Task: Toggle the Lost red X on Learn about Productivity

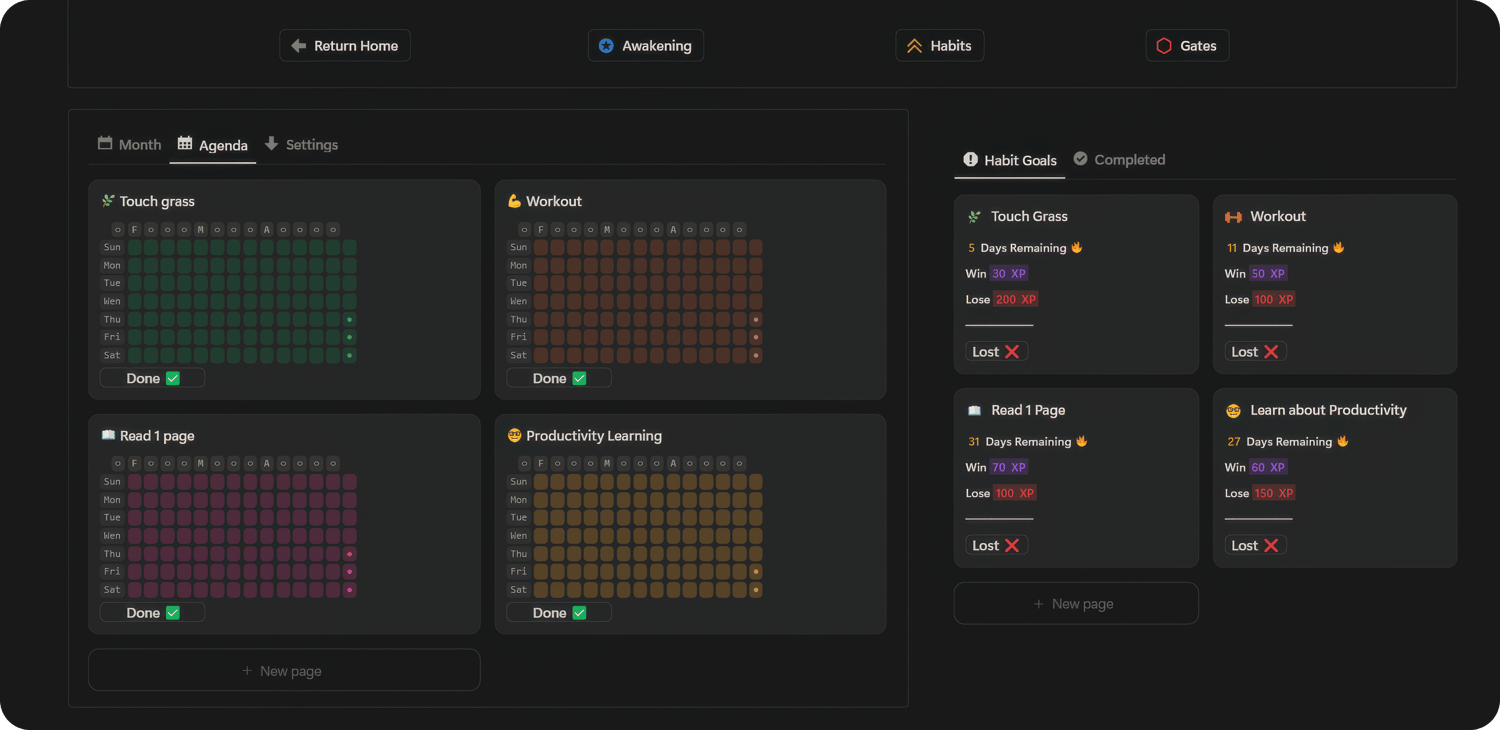Action: 1271,546
